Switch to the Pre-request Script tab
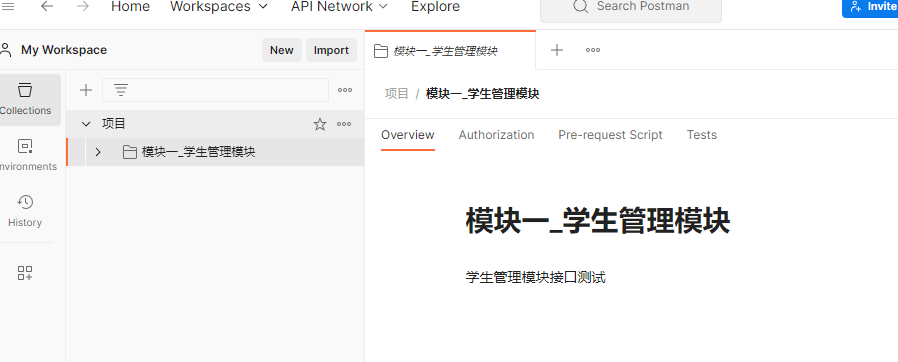Screen dimensions: 898x362 [x=611, y=135]
